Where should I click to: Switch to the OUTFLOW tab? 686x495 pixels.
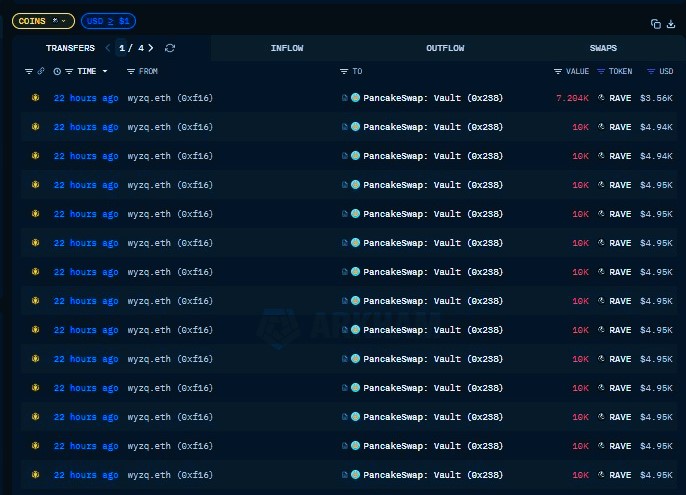445,48
